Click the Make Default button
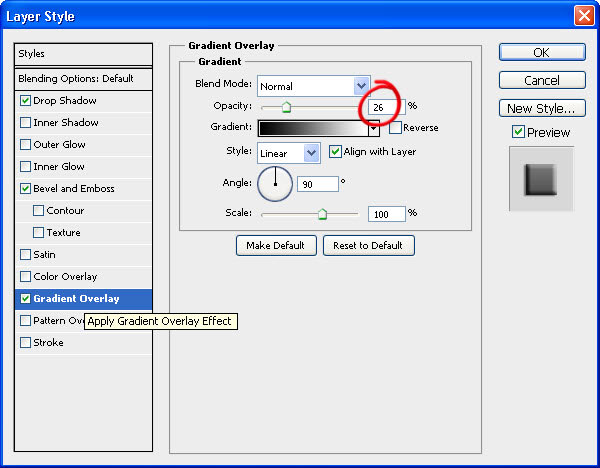This screenshot has width=600, height=468. click(x=276, y=245)
